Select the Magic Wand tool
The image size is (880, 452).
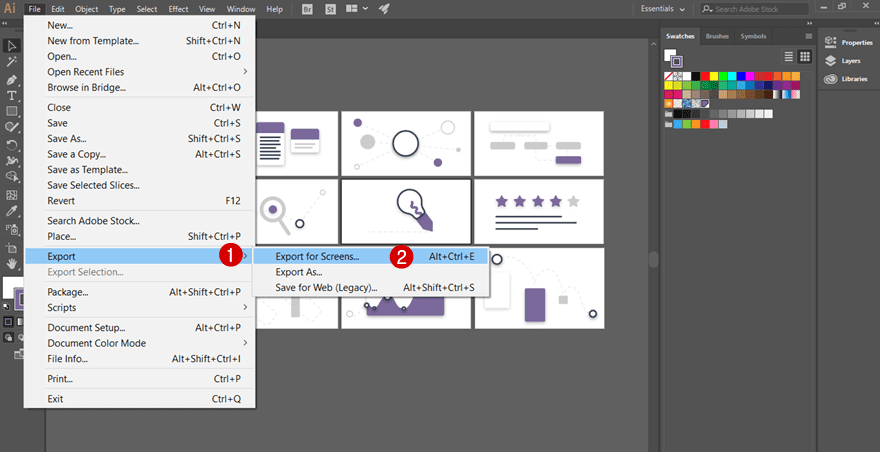click(x=12, y=62)
